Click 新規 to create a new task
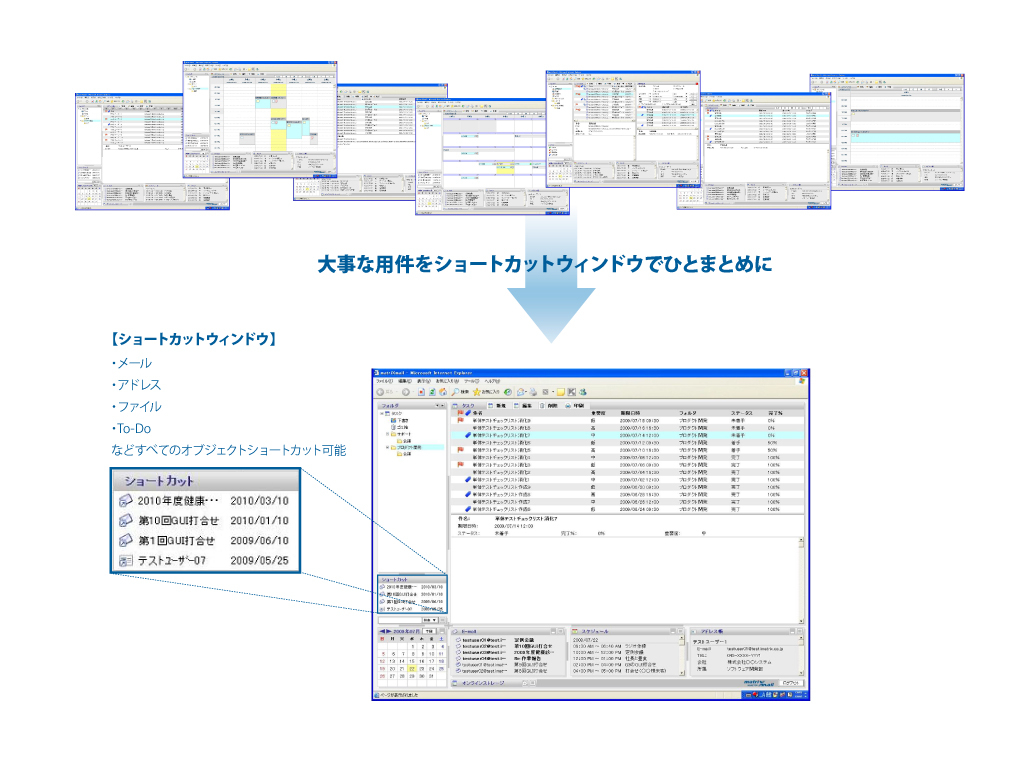 pyautogui.click(x=498, y=406)
